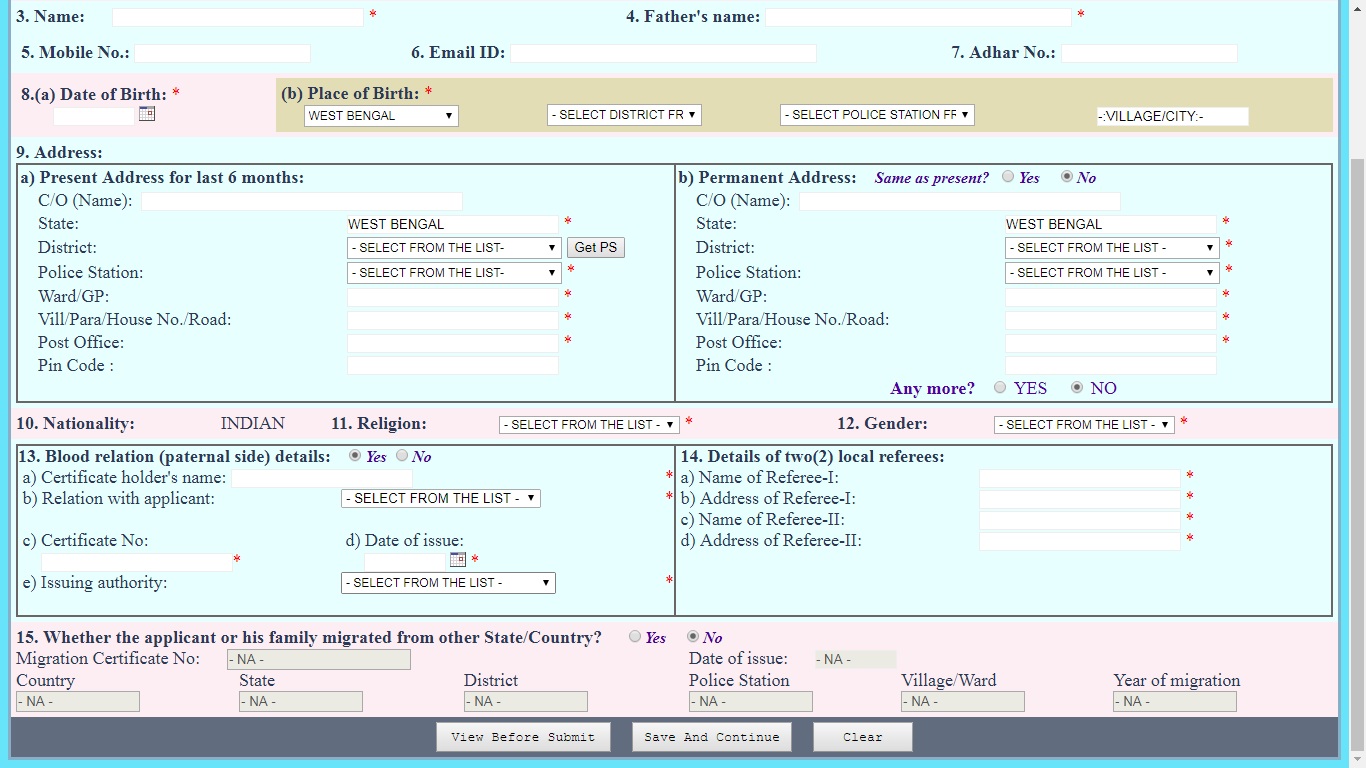Open the Gender selection dropdown
Image resolution: width=1366 pixels, height=768 pixels.
coord(1083,424)
